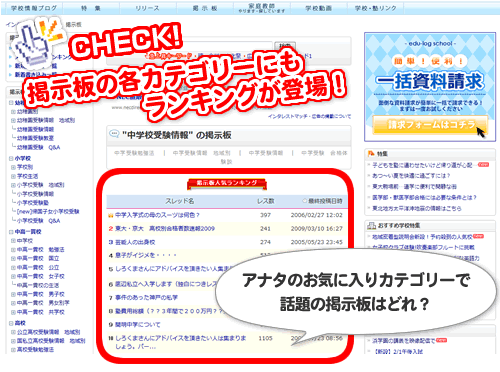Open 東北地方太平洋沖地震の情報はこちら link
Screen dimensions: 500x372
[417, 208]
